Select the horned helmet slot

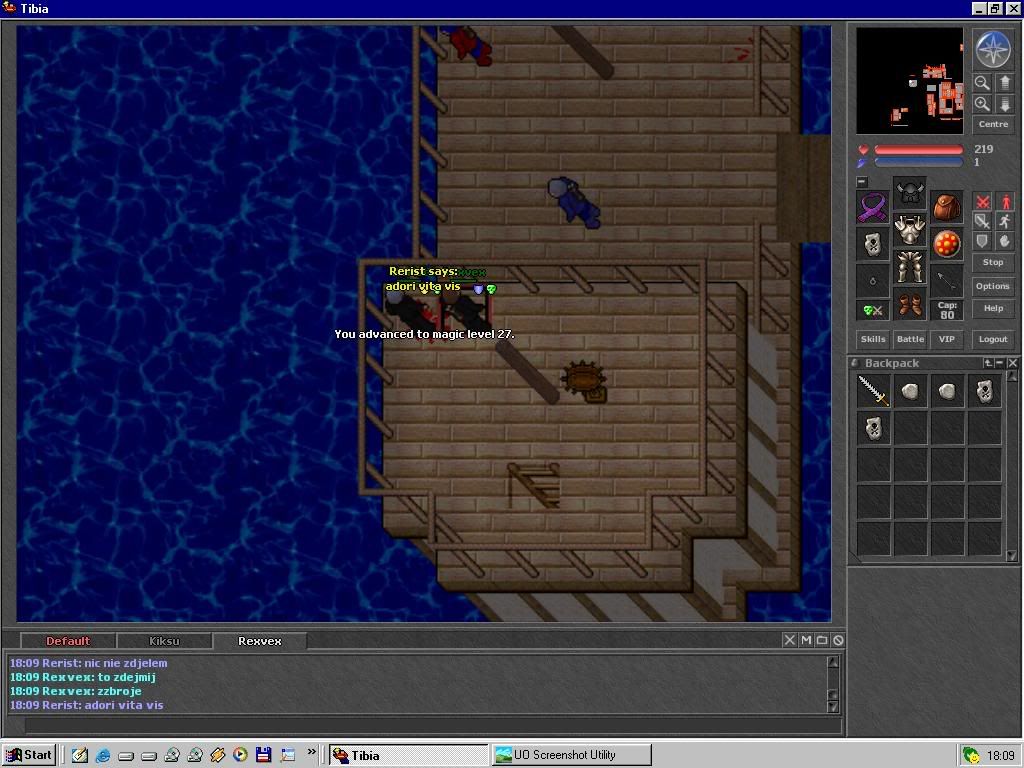click(x=910, y=193)
